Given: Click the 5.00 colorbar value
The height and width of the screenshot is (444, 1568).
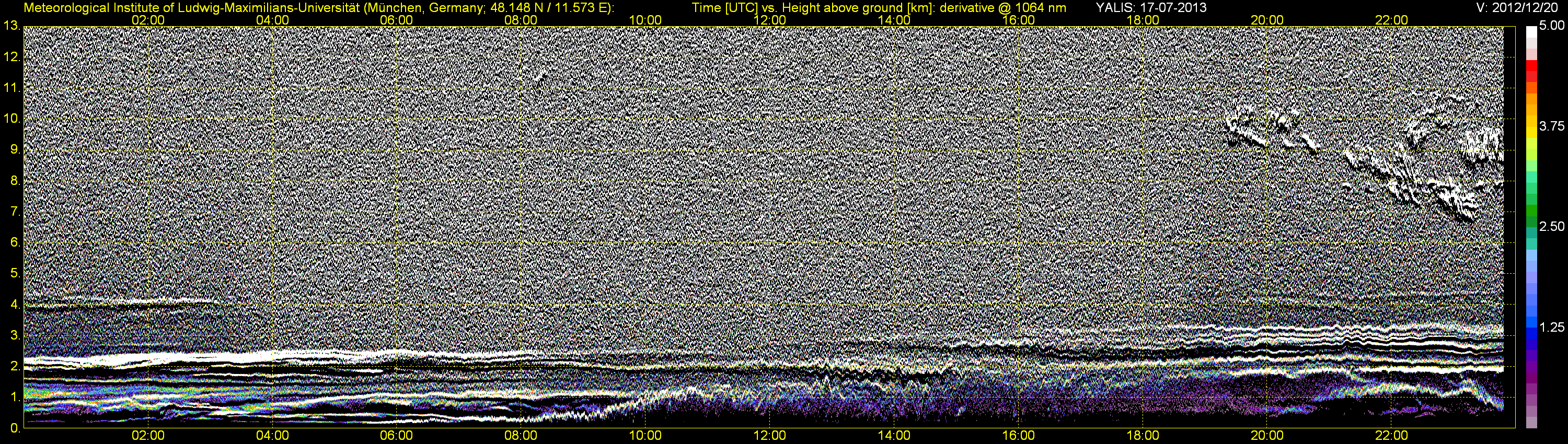Looking at the screenshot, I should [1552, 26].
